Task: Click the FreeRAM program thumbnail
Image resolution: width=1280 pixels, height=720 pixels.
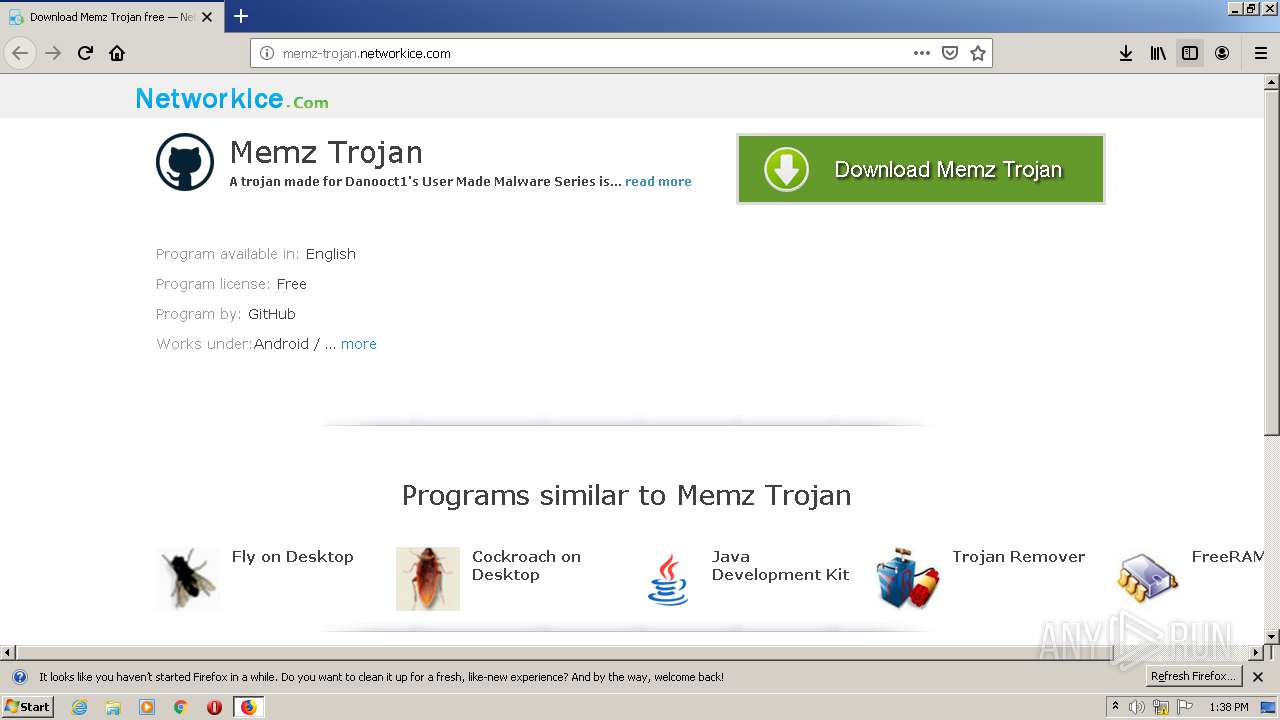Action: click(1148, 579)
